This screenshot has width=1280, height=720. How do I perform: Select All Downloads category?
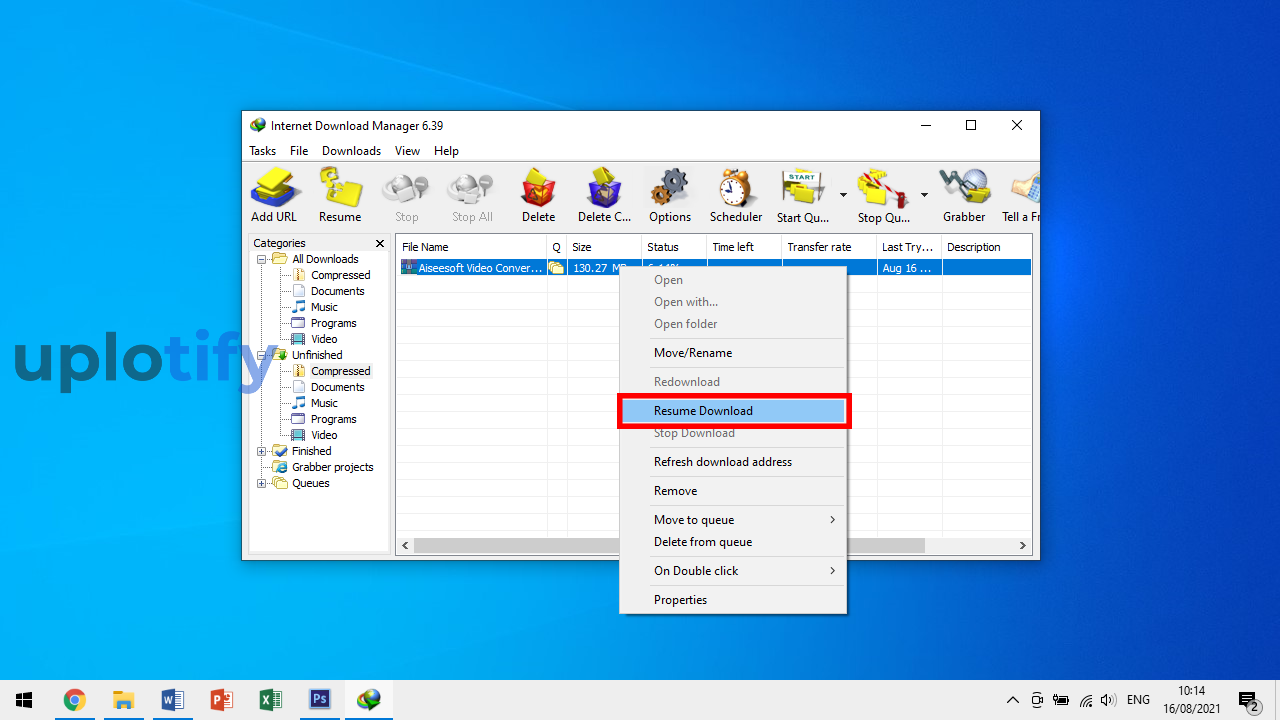click(x=325, y=259)
